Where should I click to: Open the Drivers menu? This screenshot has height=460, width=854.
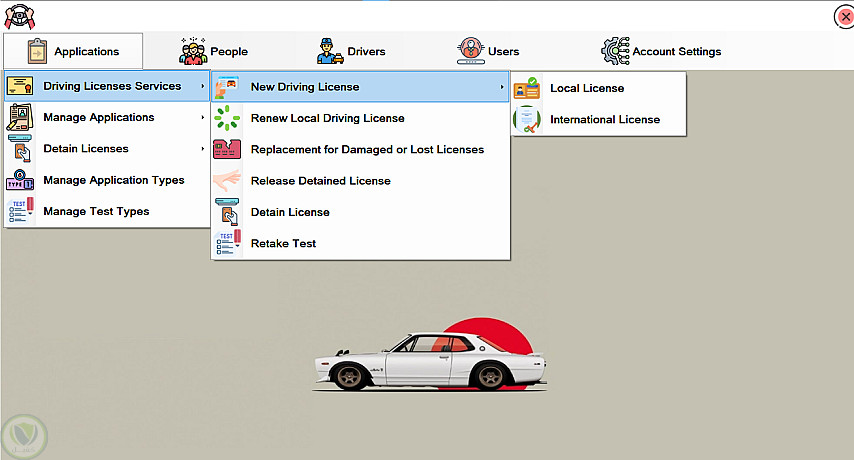[x=351, y=51]
